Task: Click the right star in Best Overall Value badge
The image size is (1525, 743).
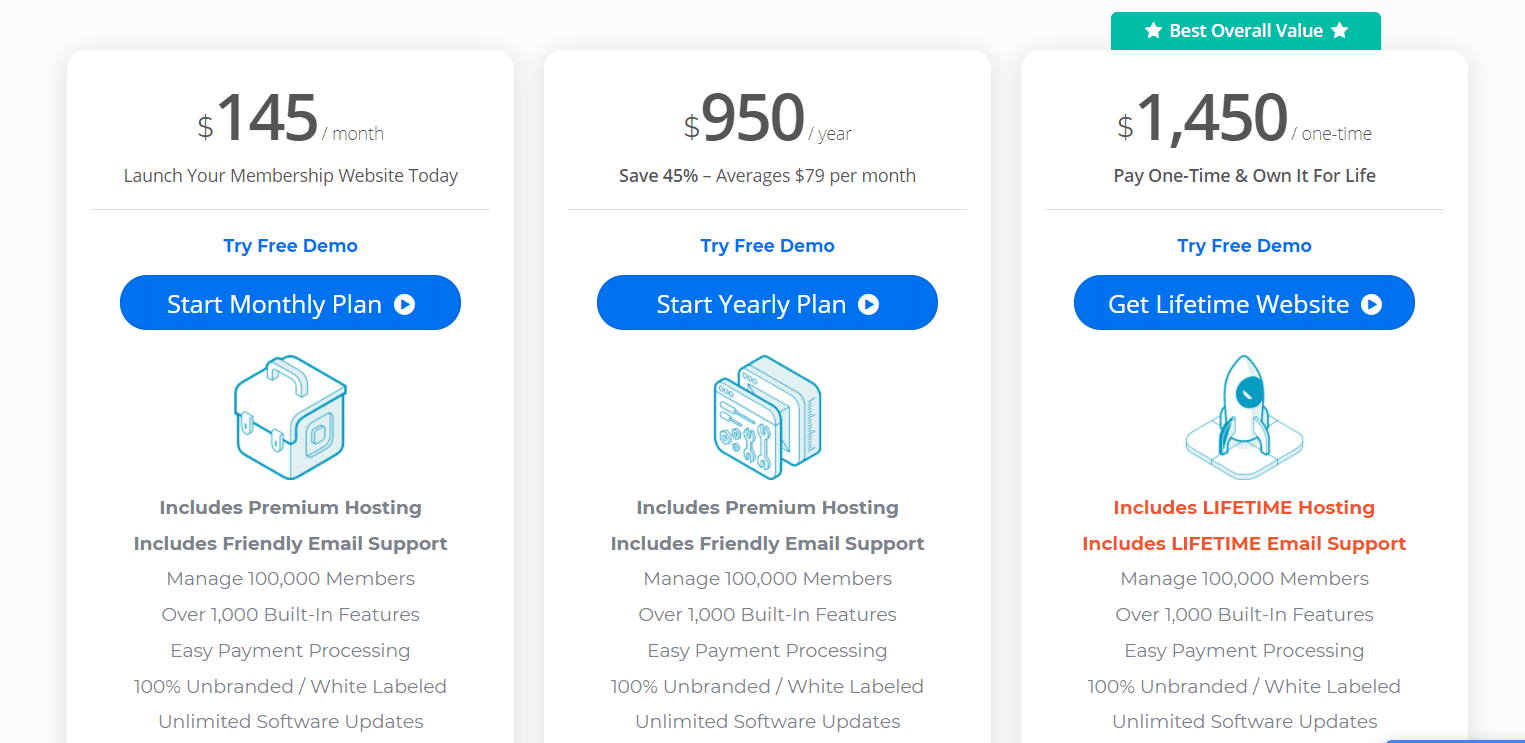Action: pyautogui.click(x=1337, y=30)
